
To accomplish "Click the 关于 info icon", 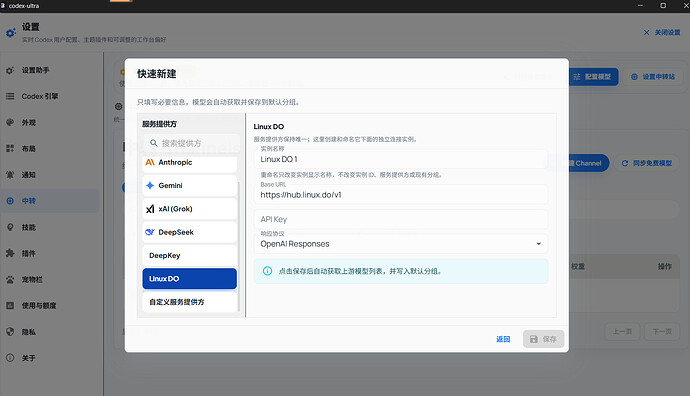I will pyautogui.click(x=10, y=358).
